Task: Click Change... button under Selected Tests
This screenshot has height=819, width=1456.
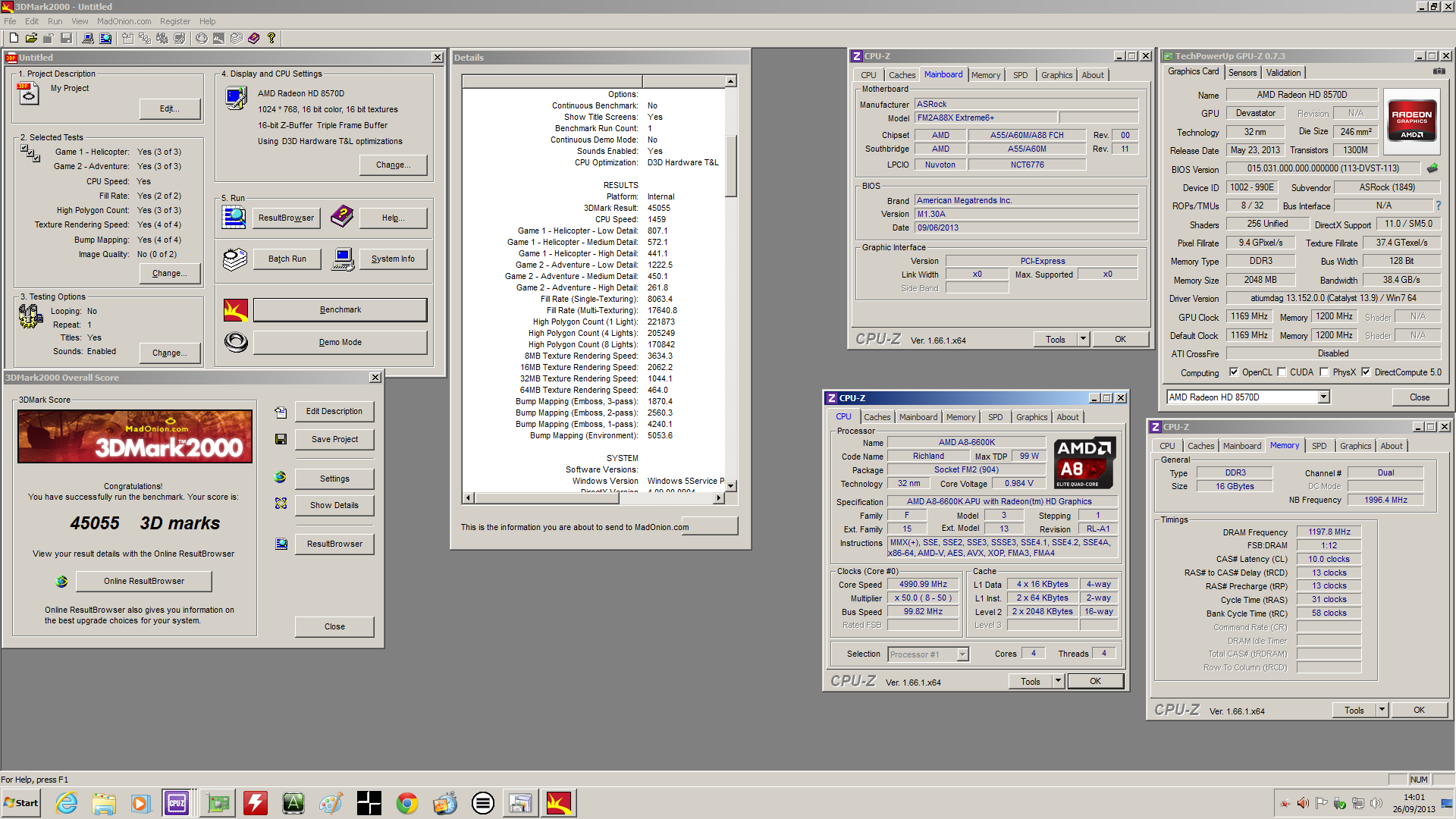Action: click(170, 274)
